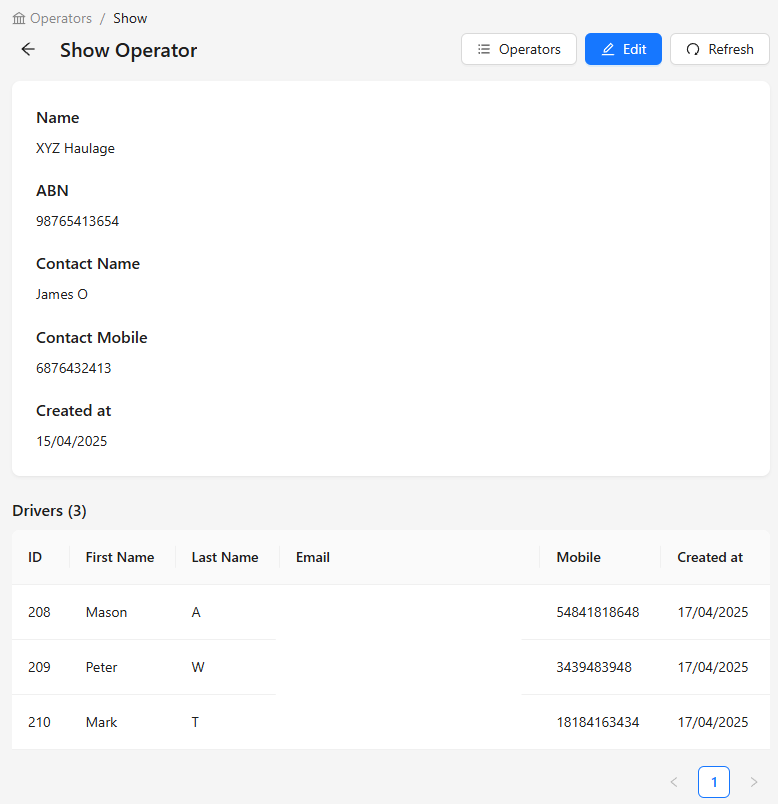Viewport: 778px width, 804px height.
Task: Click the list icon on the Operators button
Action: pyautogui.click(x=484, y=49)
